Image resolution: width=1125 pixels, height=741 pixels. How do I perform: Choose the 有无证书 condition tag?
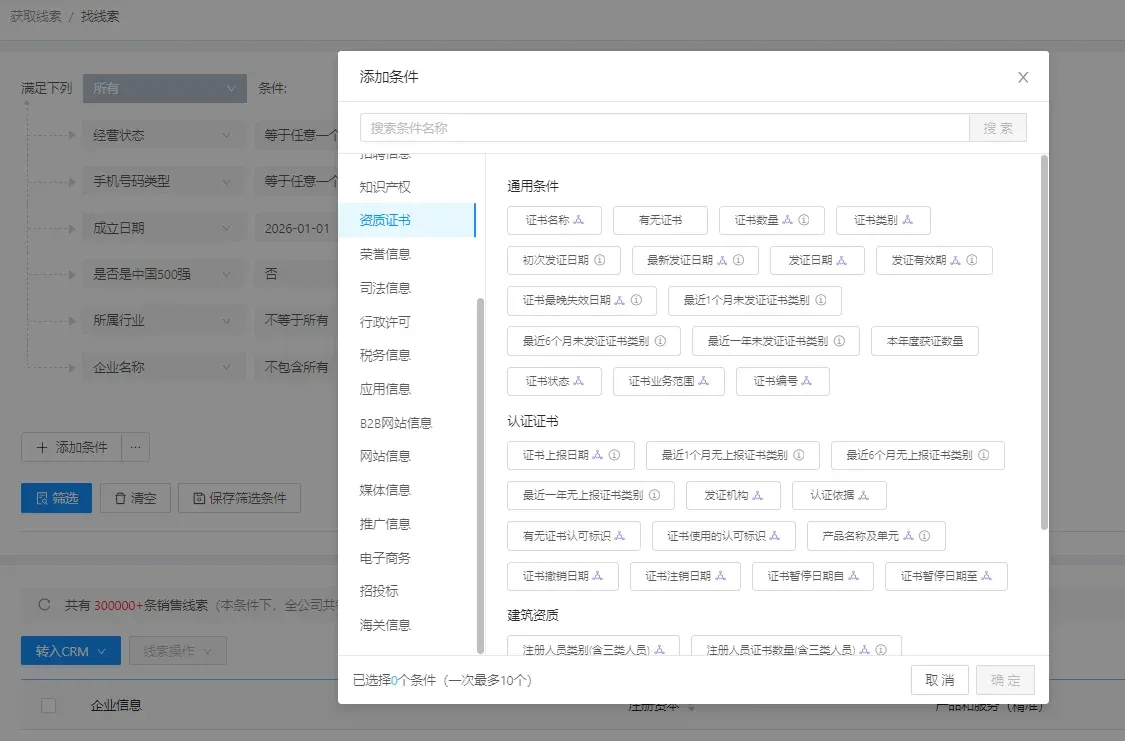[660, 220]
